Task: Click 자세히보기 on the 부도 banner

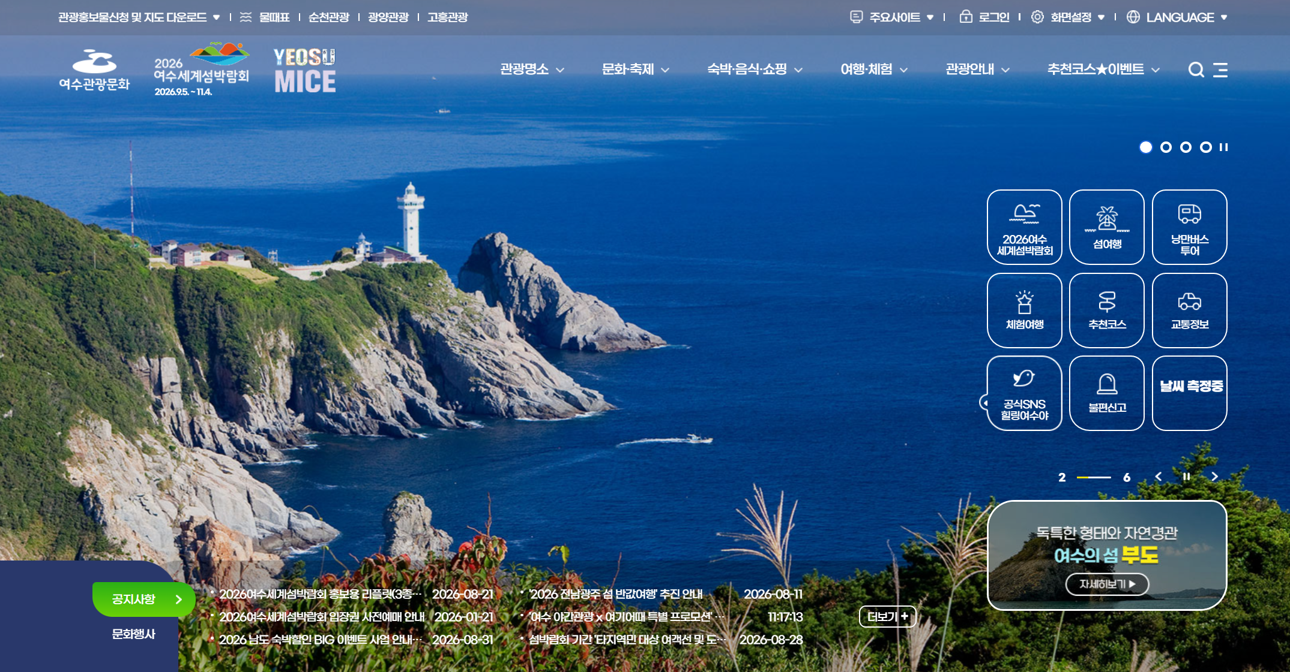Action: [x=1107, y=584]
